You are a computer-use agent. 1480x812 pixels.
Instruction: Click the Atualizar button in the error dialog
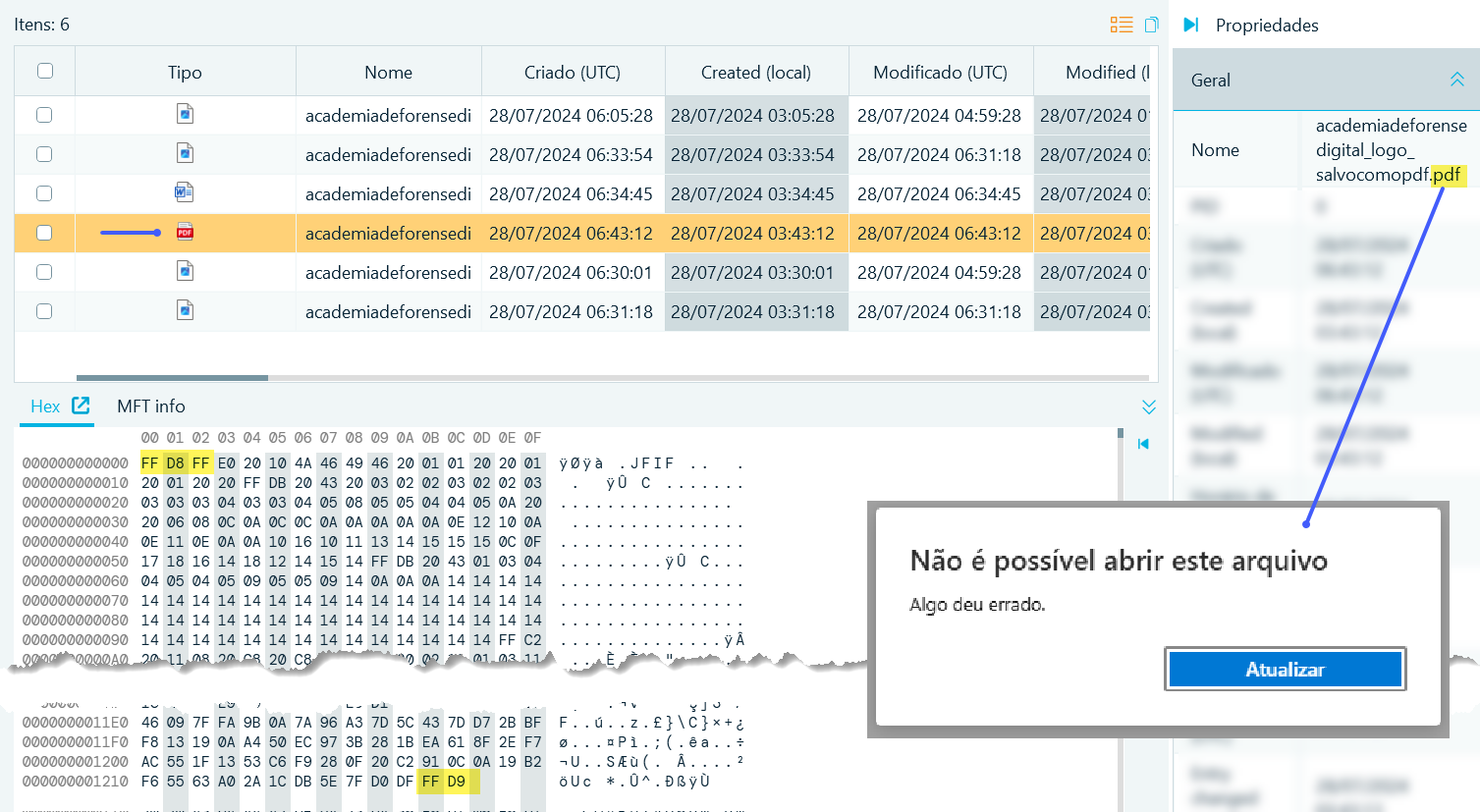(1285, 669)
